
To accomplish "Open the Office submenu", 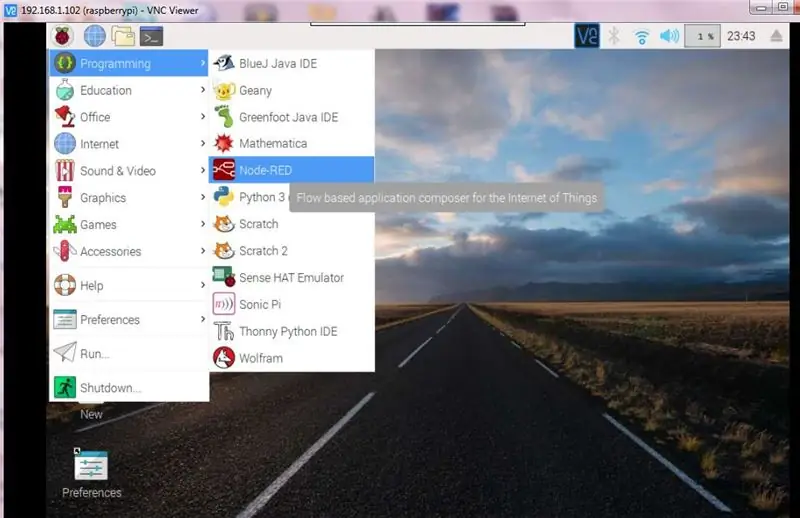I will point(129,117).
